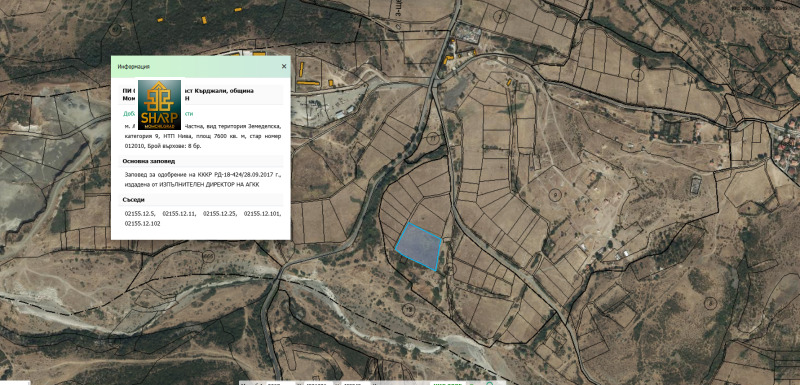800x385 pixels.
Task: Click neighbor parcel 02155.12.11
Action: click(x=178, y=214)
